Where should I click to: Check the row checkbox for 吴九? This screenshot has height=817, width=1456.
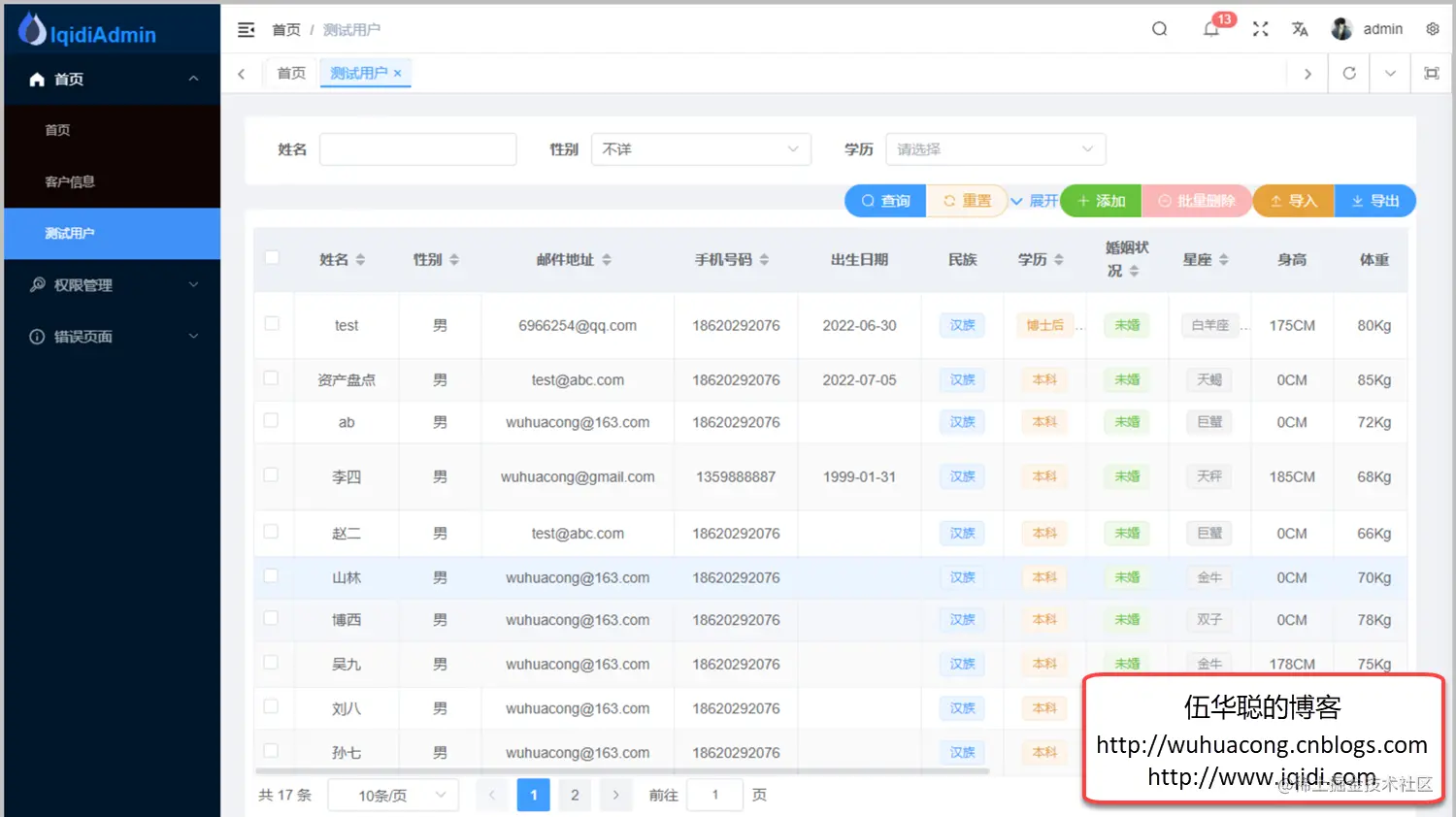click(x=272, y=663)
